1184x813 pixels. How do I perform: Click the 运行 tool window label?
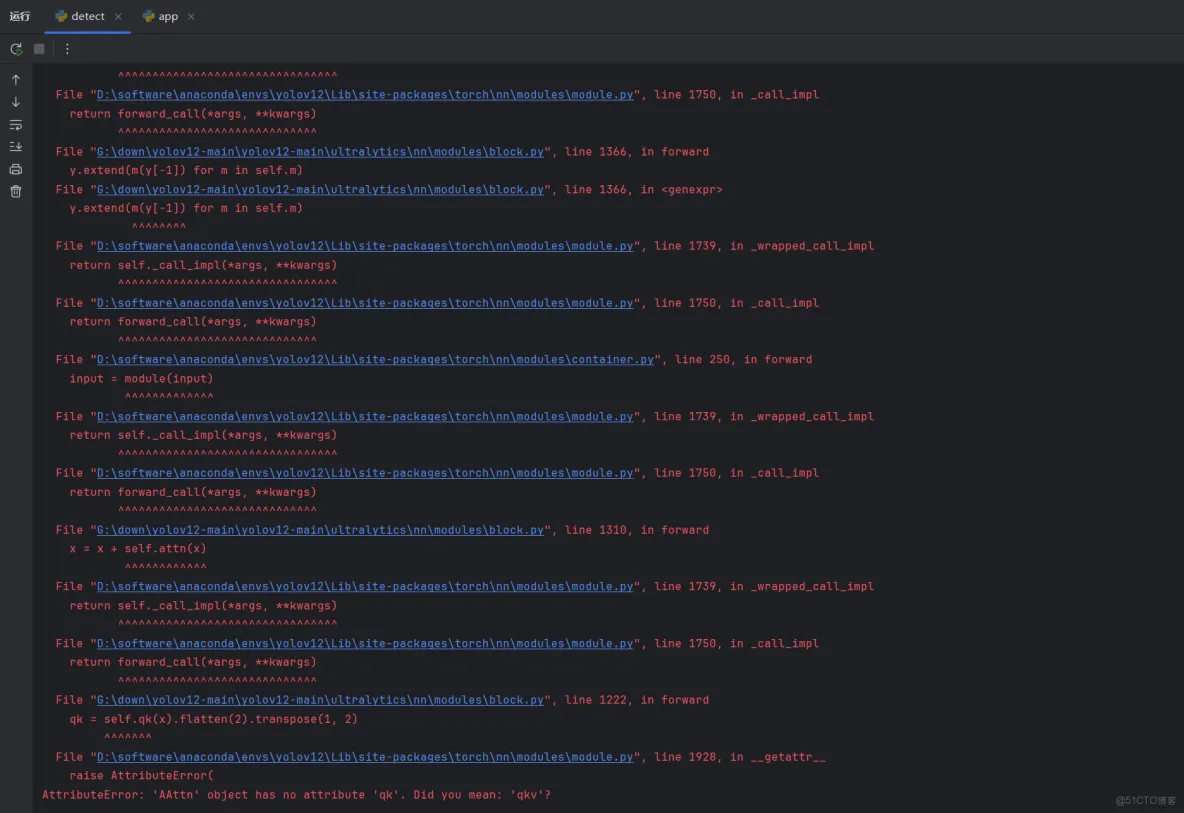19,16
